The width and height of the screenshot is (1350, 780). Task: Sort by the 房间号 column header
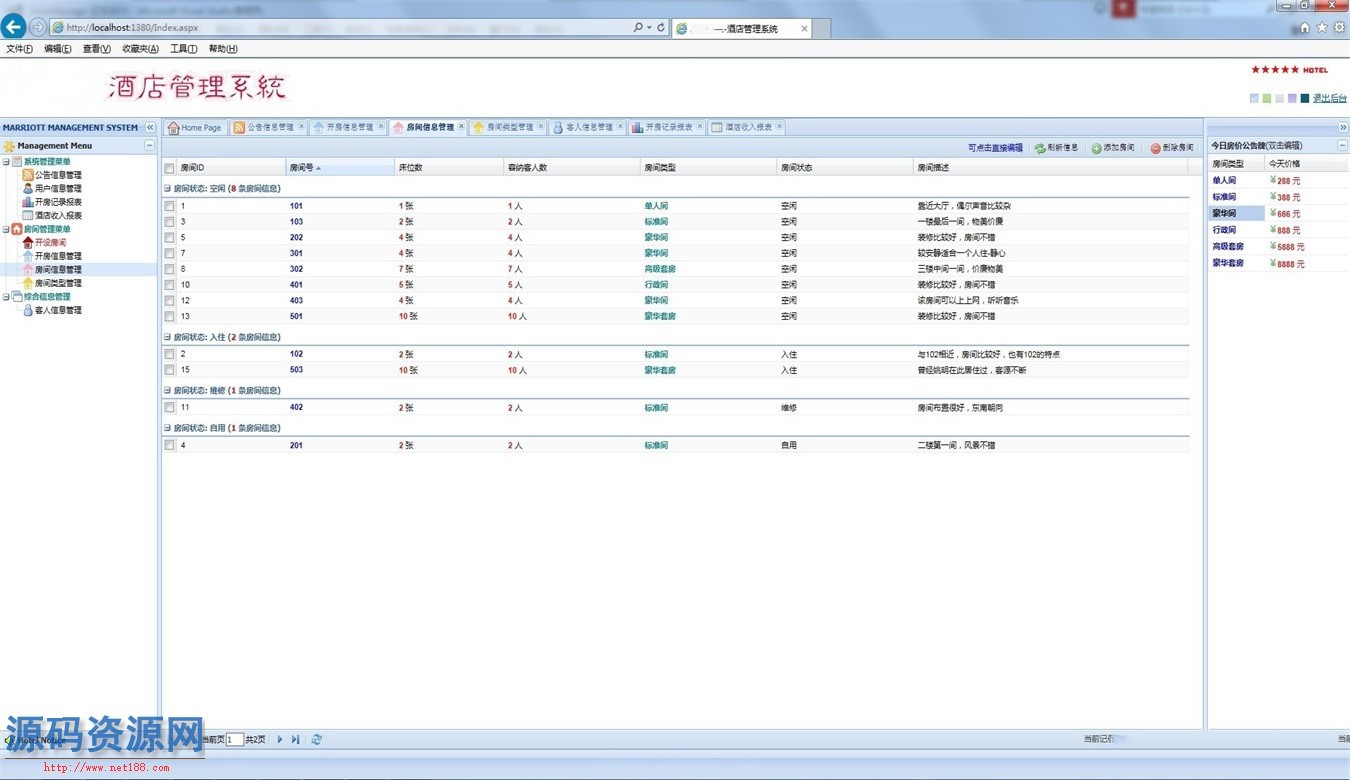click(x=340, y=168)
